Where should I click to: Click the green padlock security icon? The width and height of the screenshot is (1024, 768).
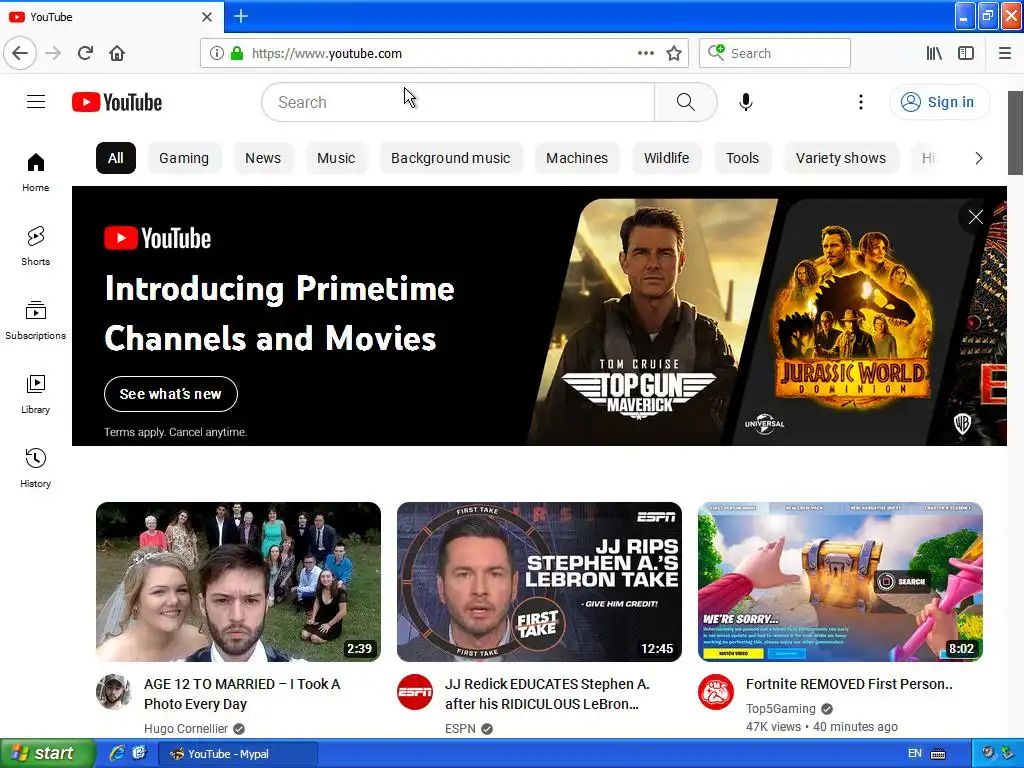(237, 53)
